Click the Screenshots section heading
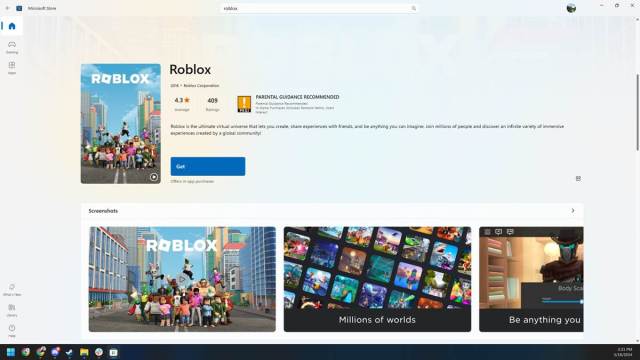 coord(103,211)
